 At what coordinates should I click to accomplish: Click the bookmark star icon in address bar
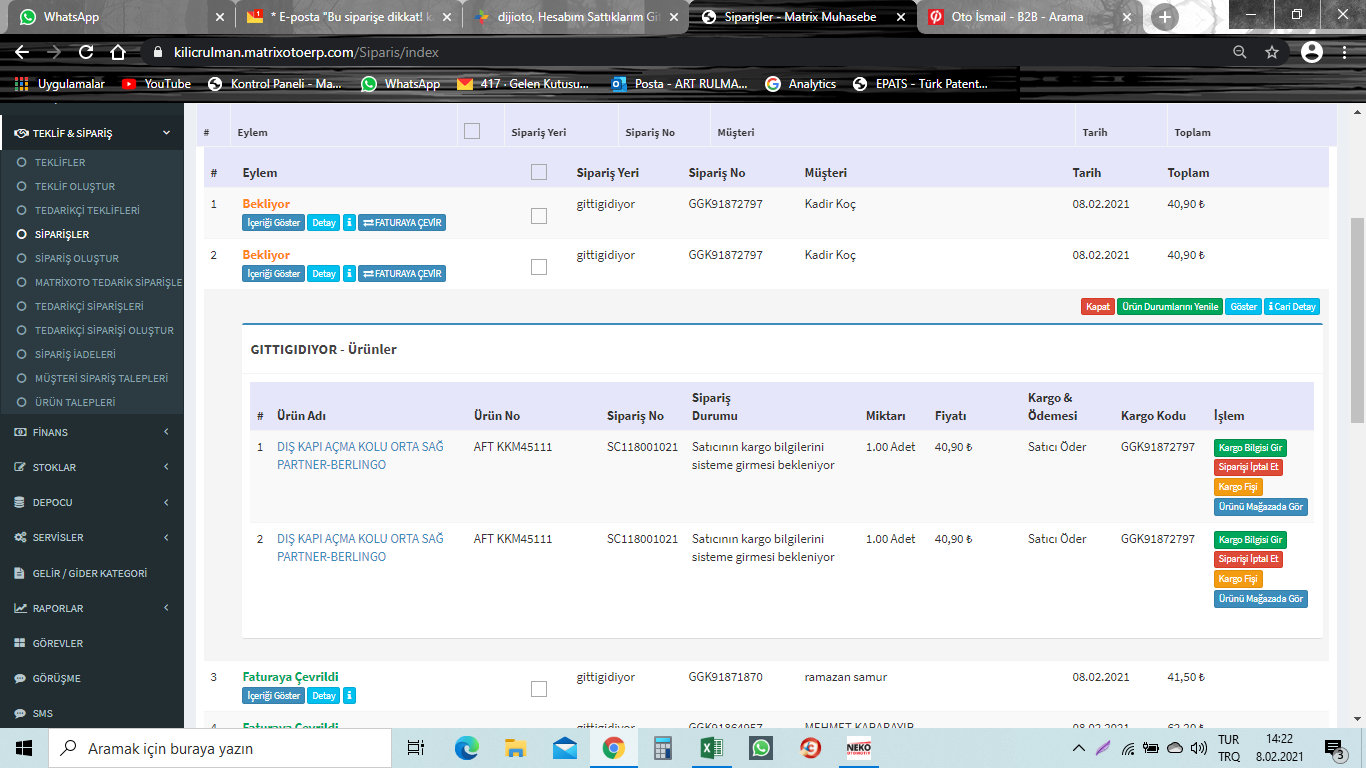[1272, 52]
